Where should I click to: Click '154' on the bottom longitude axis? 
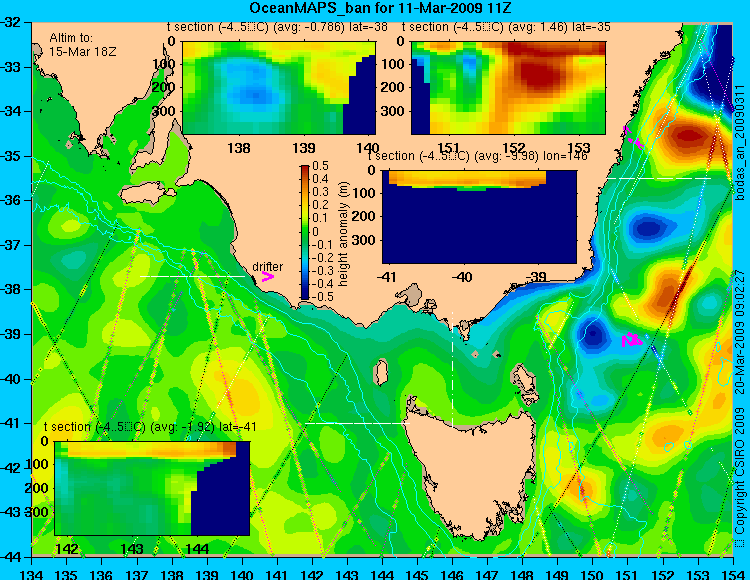click(x=733, y=574)
